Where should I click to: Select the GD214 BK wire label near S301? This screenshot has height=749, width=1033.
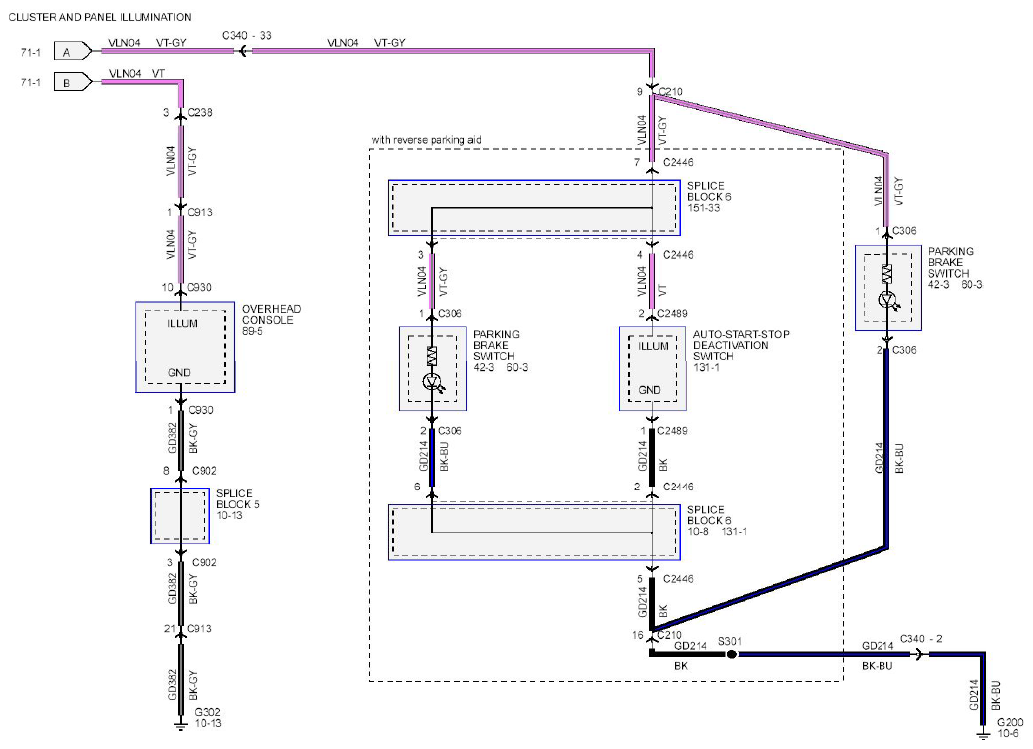[x=689, y=655]
